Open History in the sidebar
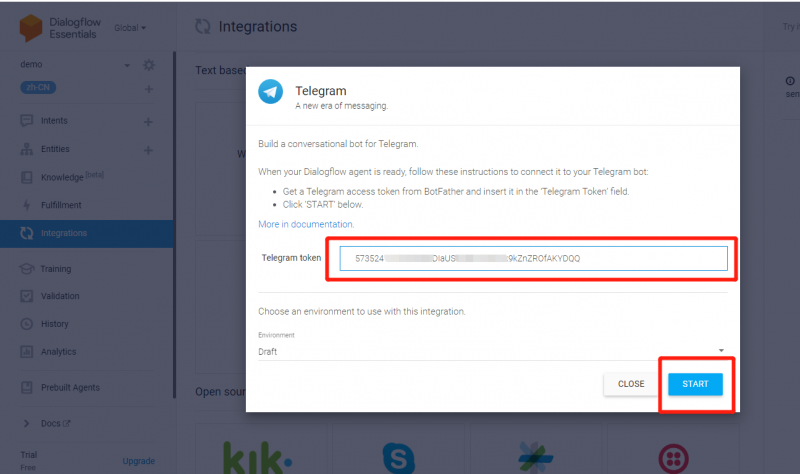Viewport: 800px width, 474px height. click(x=55, y=324)
